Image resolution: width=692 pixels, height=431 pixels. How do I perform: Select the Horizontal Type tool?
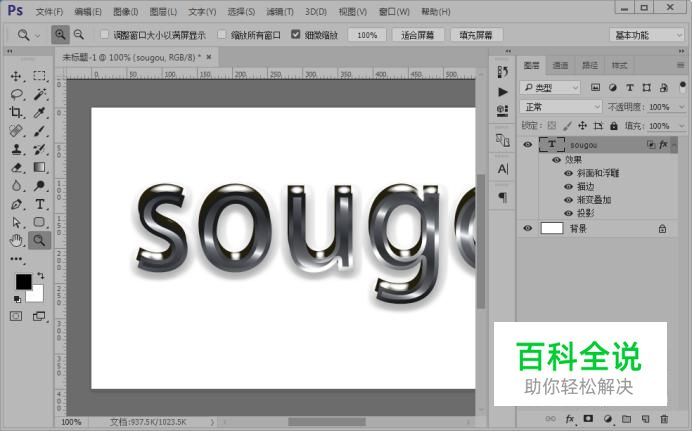(x=39, y=204)
